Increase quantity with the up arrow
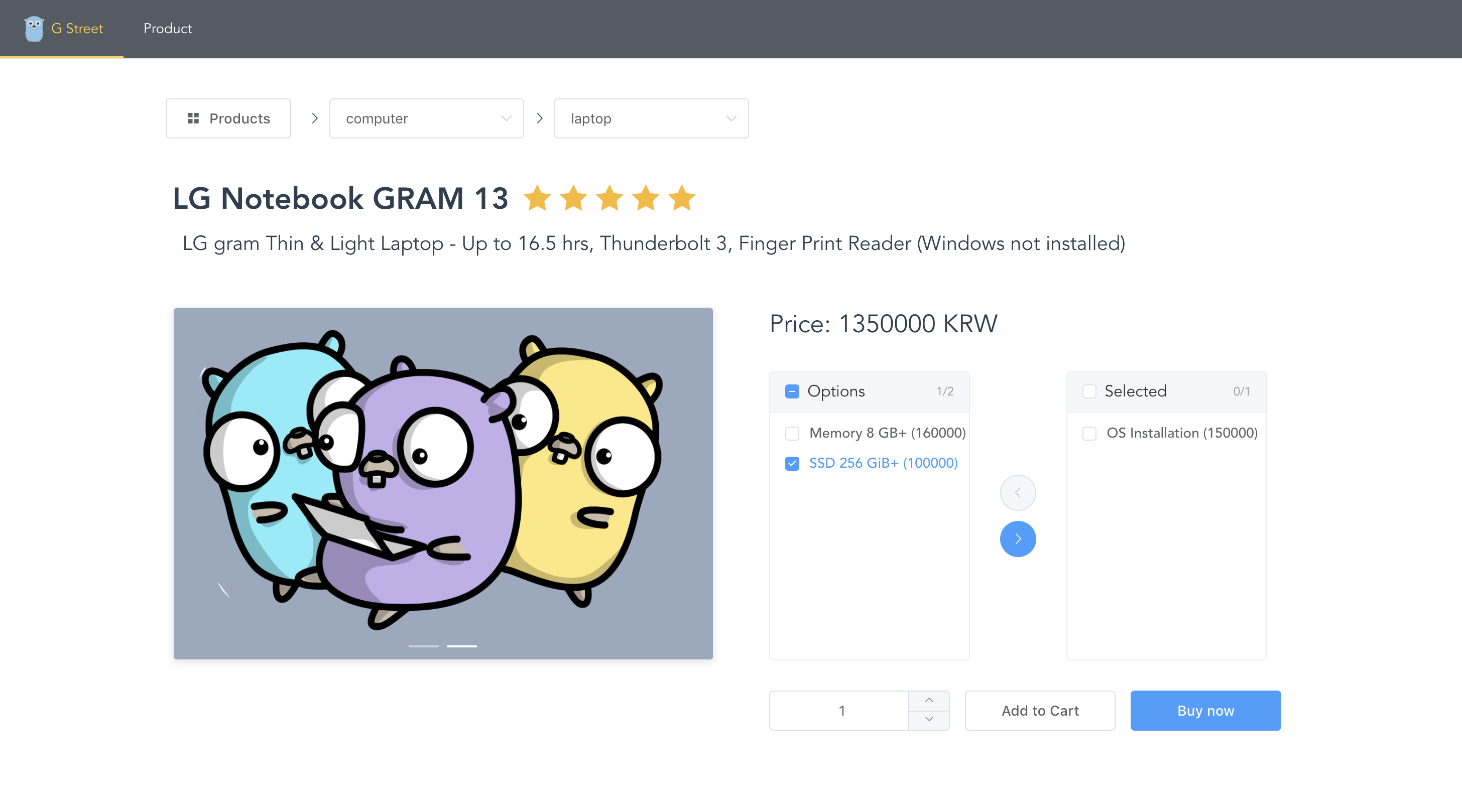This screenshot has width=1462, height=812. tap(928, 700)
